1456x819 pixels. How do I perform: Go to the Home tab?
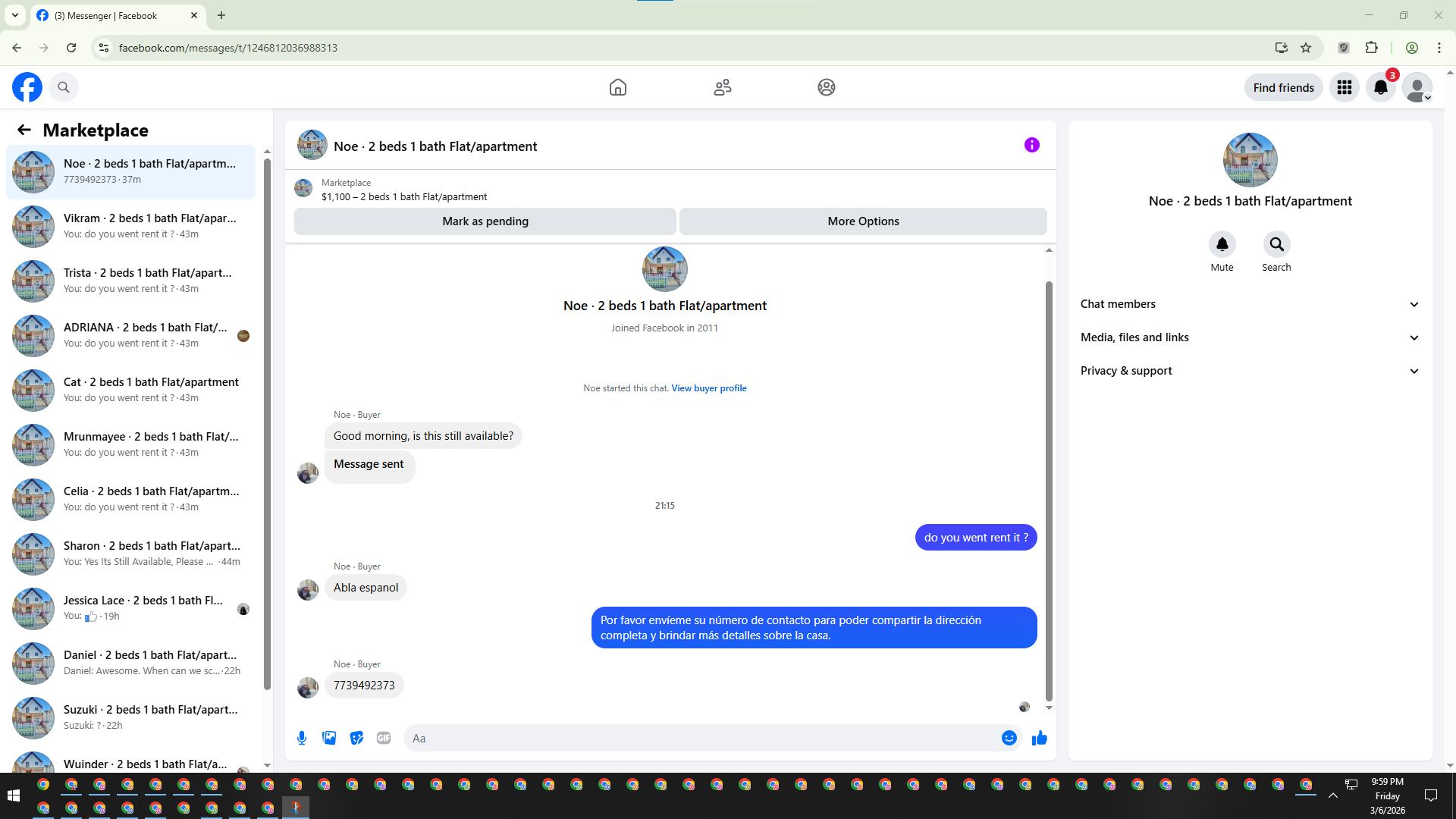pyautogui.click(x=617, y=87)
